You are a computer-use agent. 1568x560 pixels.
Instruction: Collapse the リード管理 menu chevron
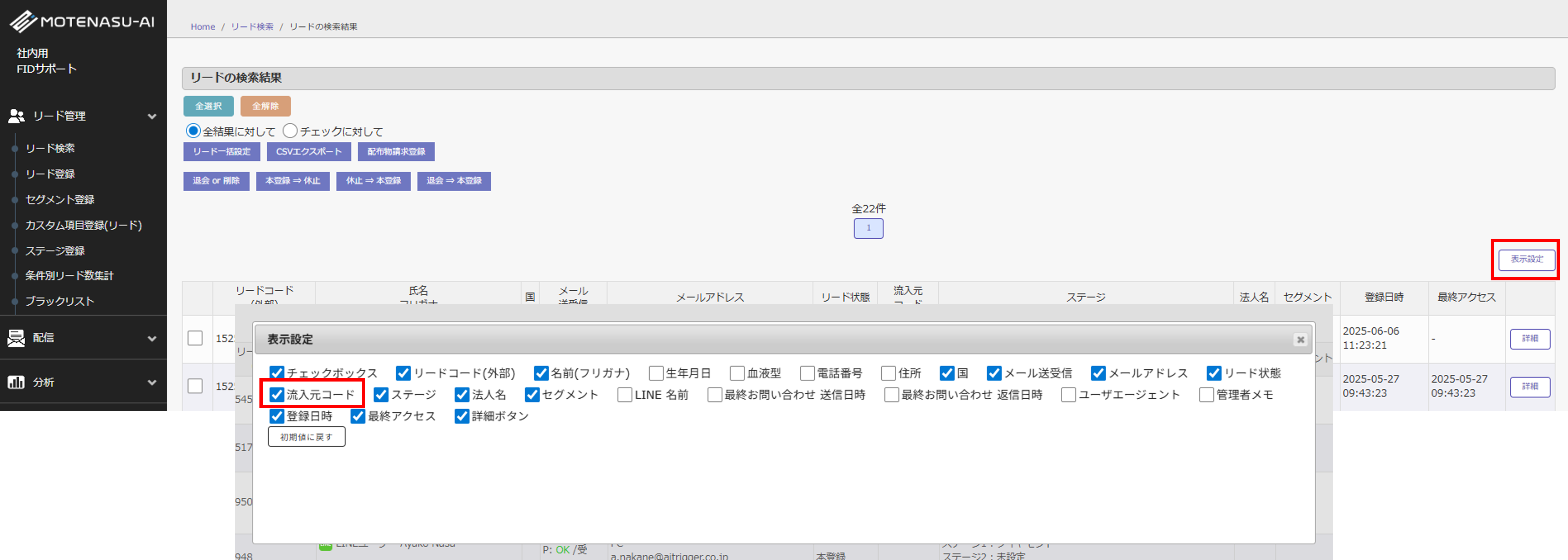152,116
